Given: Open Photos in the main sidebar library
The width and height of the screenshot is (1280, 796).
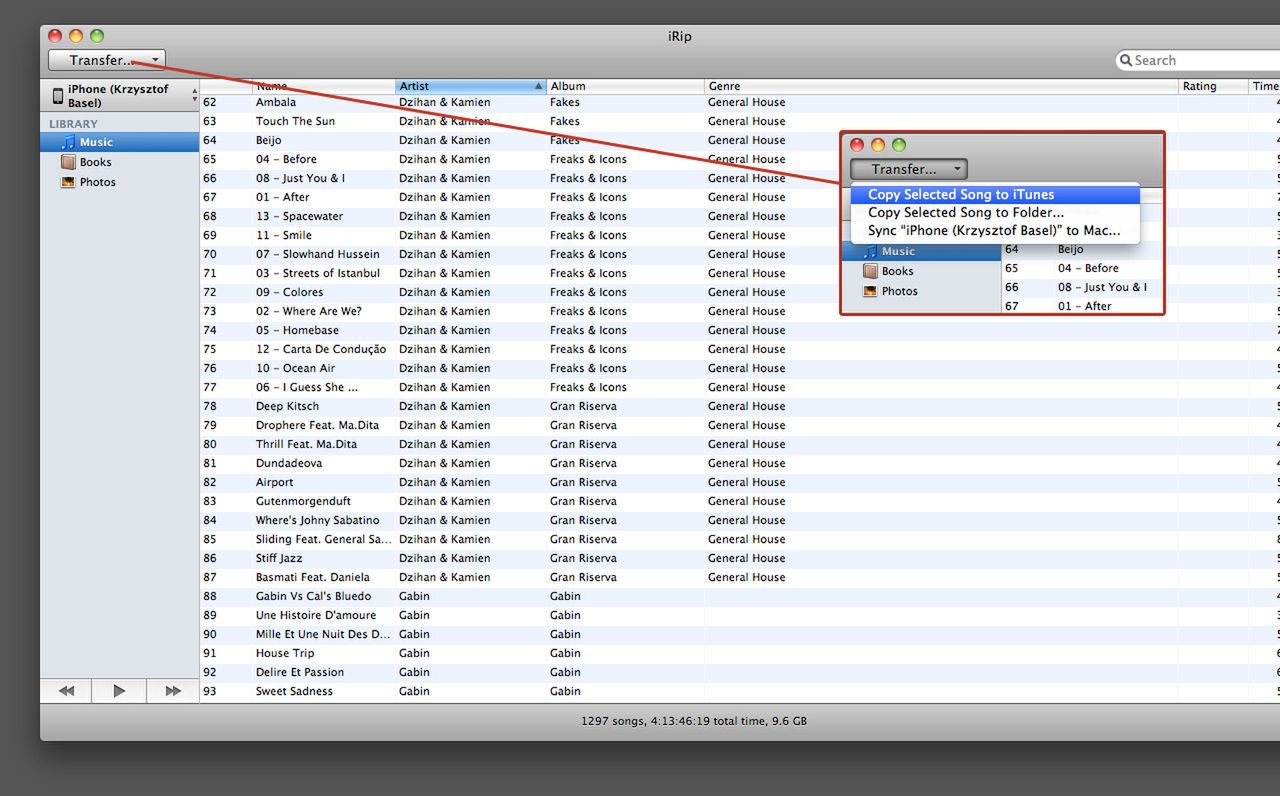Looking at the screenshot, I should point(98,182).
